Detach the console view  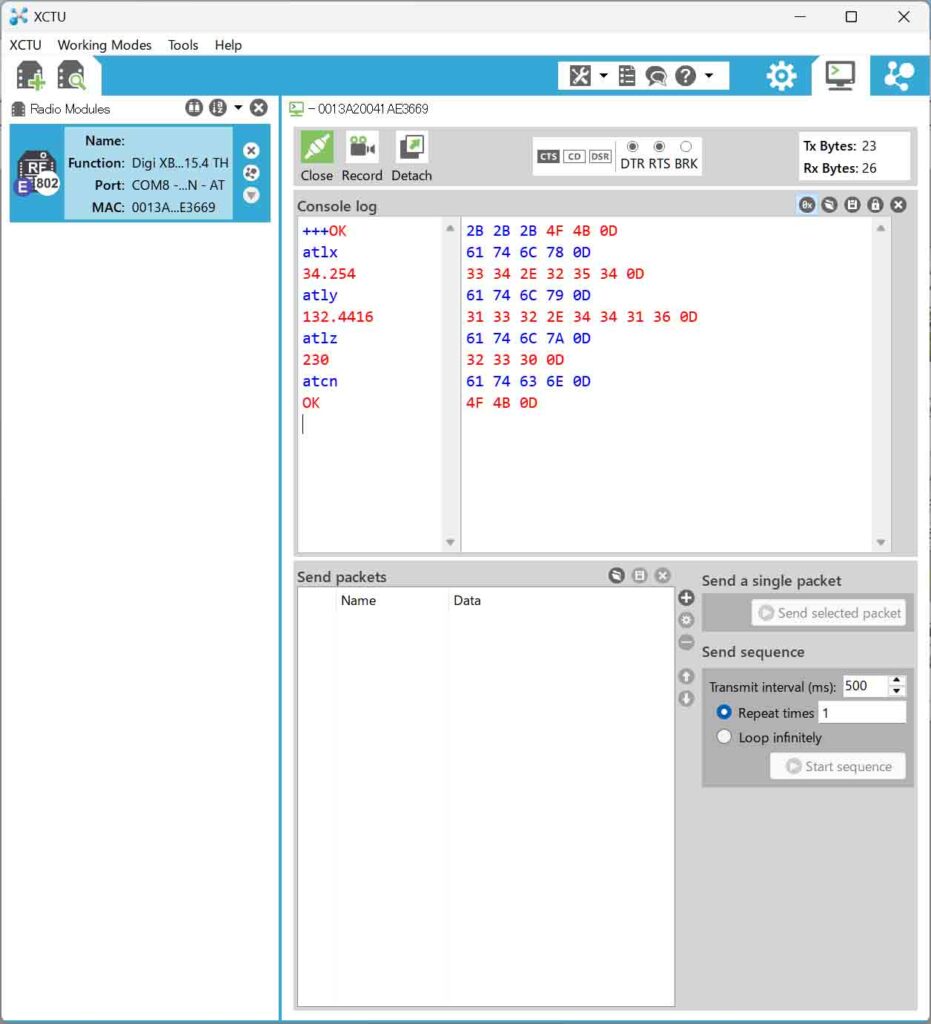(411, 157)
